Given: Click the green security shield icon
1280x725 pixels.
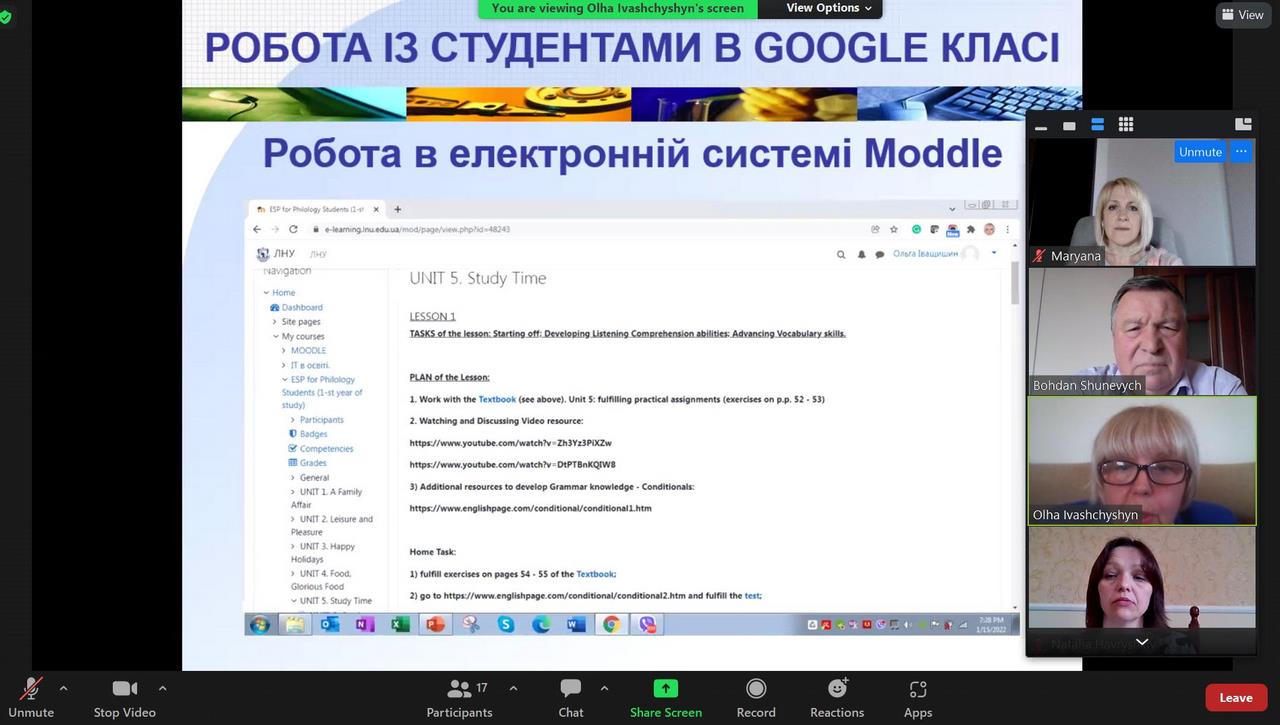Looking at the screenshot, I should point(6,17).
